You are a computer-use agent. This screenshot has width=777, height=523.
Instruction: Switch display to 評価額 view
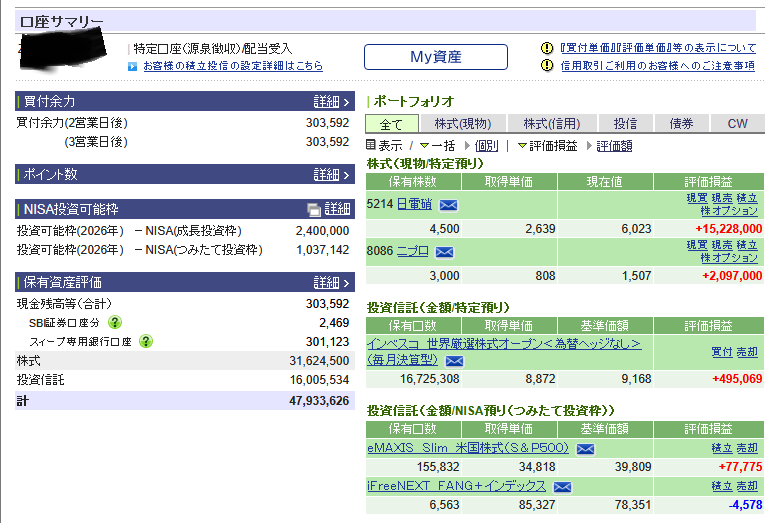click(x=614, y=146)
